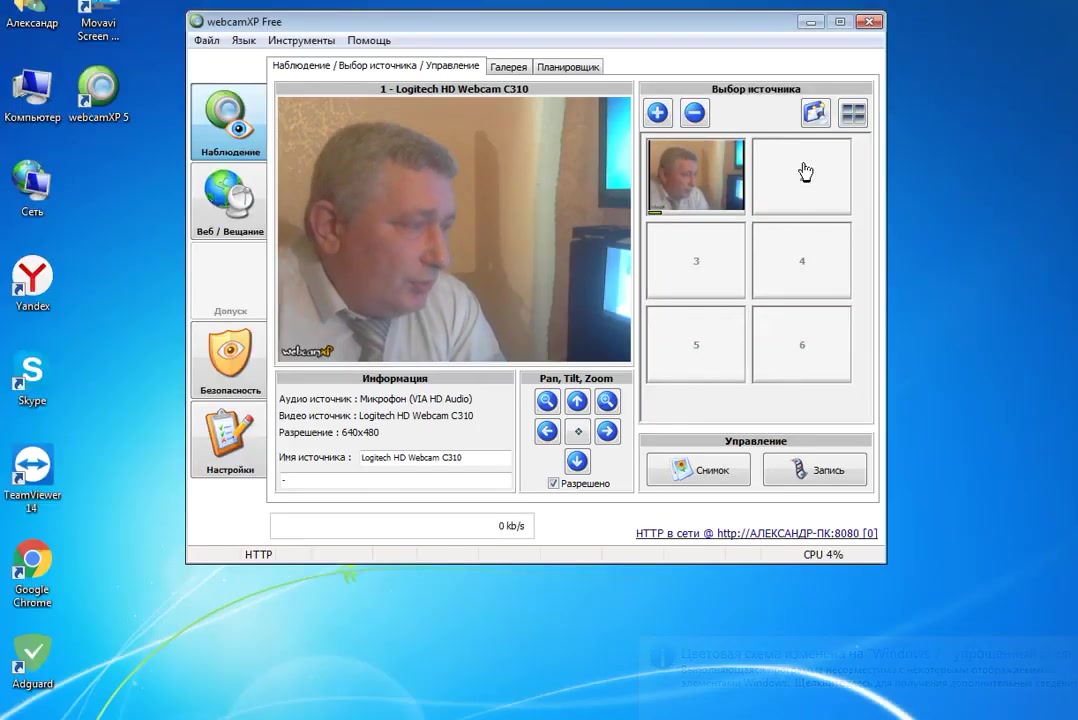Tilt camera up with up arrow
The width and height of the screenshot is (1078, 720).
tap(577, 401)
